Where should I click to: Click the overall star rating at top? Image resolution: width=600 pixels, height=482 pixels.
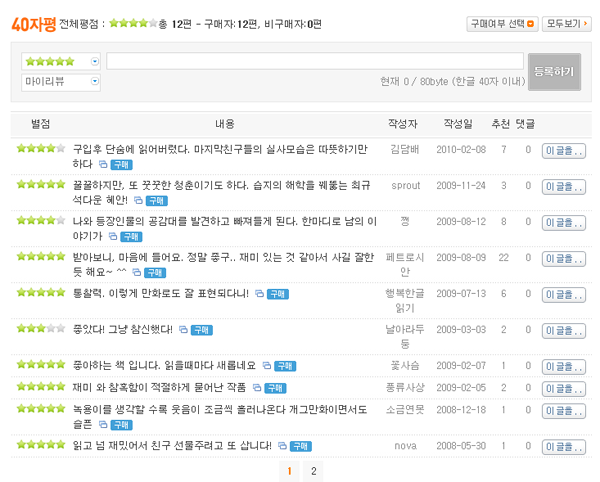[133, 23]
